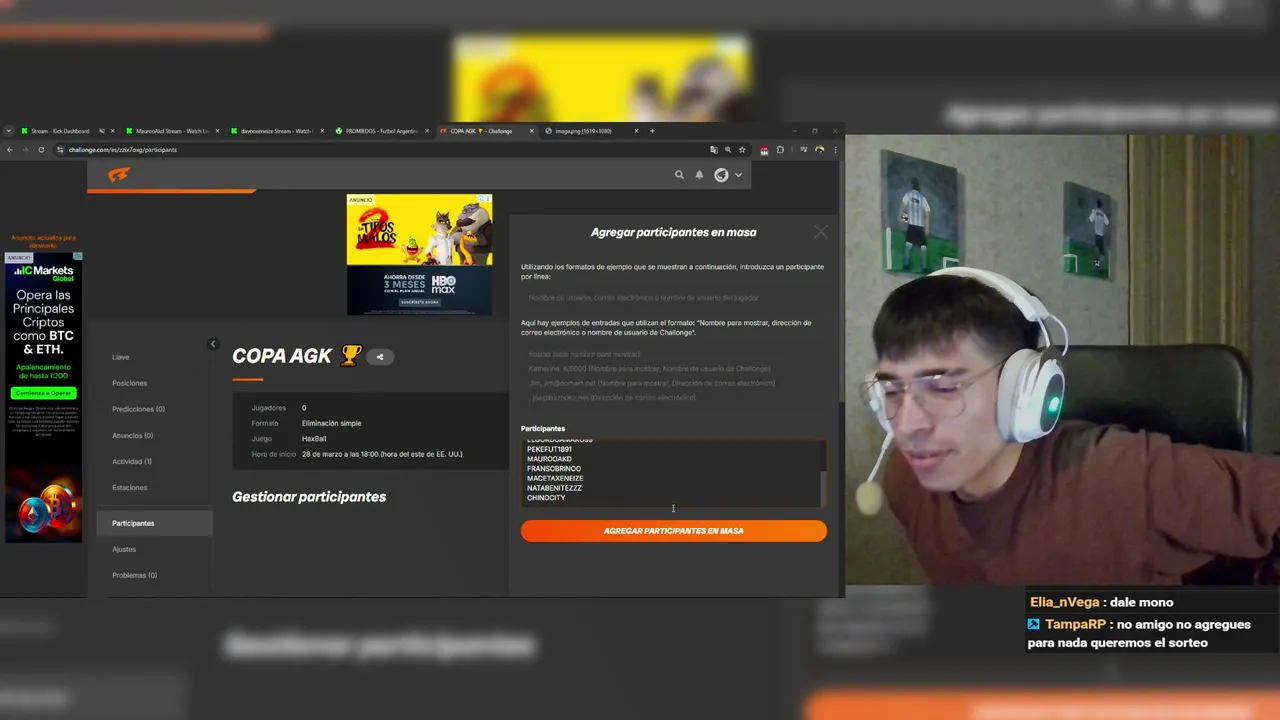Click the Participantes textarea scrollbar
Image resolution: width=1280 pixels, height=720 pixels.
pyautogui.click(x=823, y=488)
